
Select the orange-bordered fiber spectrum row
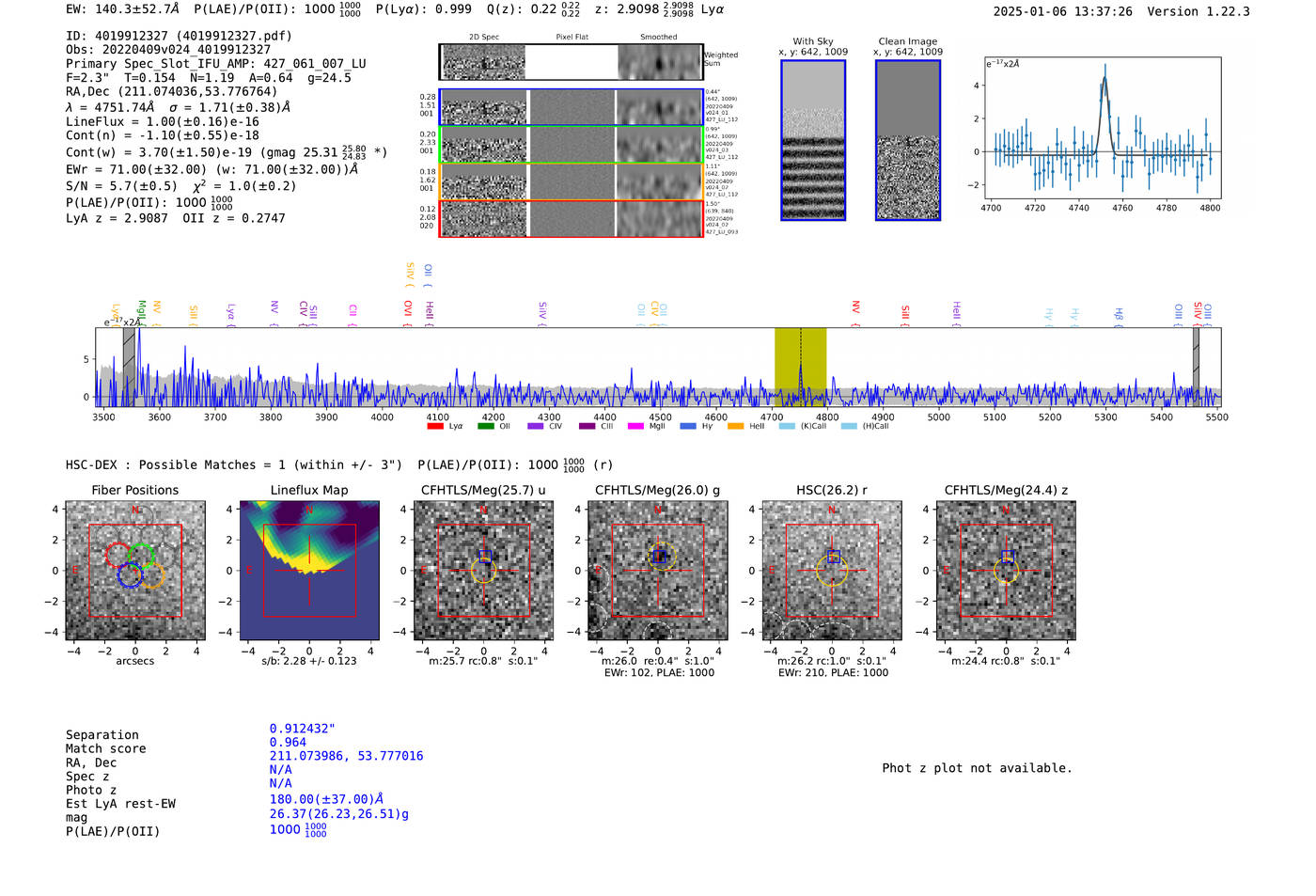[x=572, y=181]
